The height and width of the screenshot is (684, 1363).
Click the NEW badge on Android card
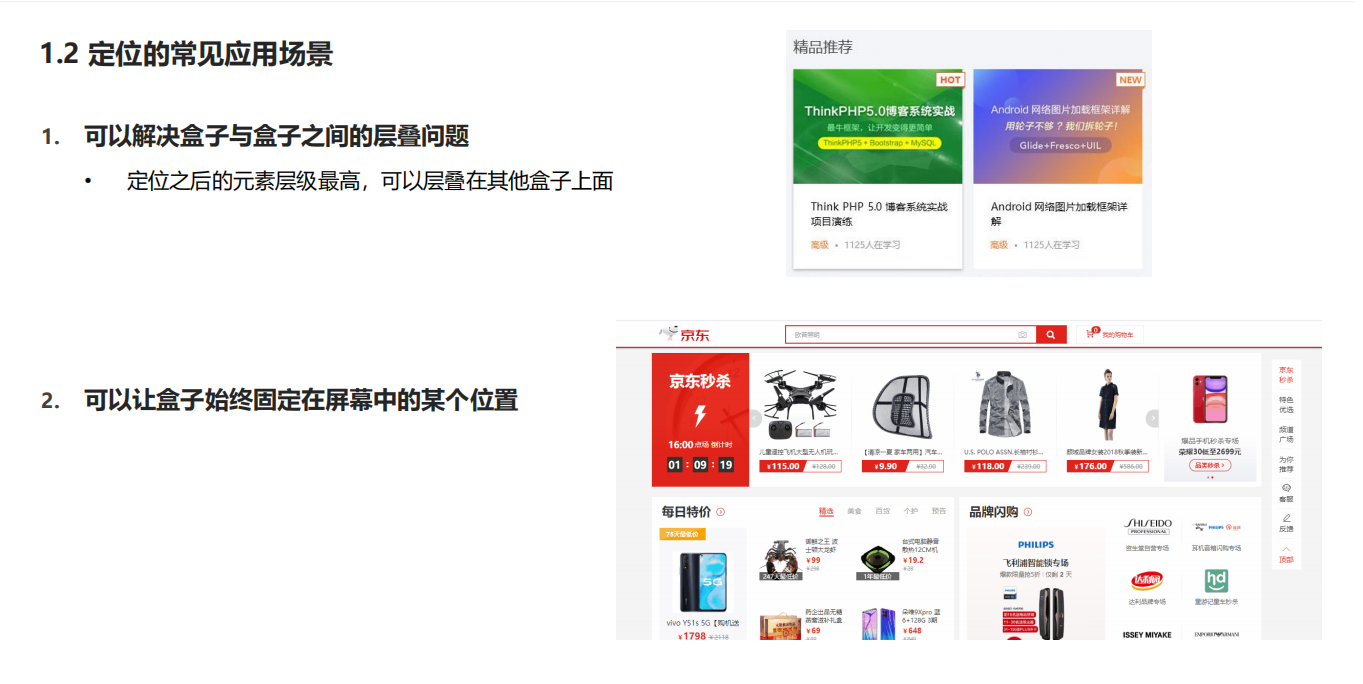click(1130, 80)
